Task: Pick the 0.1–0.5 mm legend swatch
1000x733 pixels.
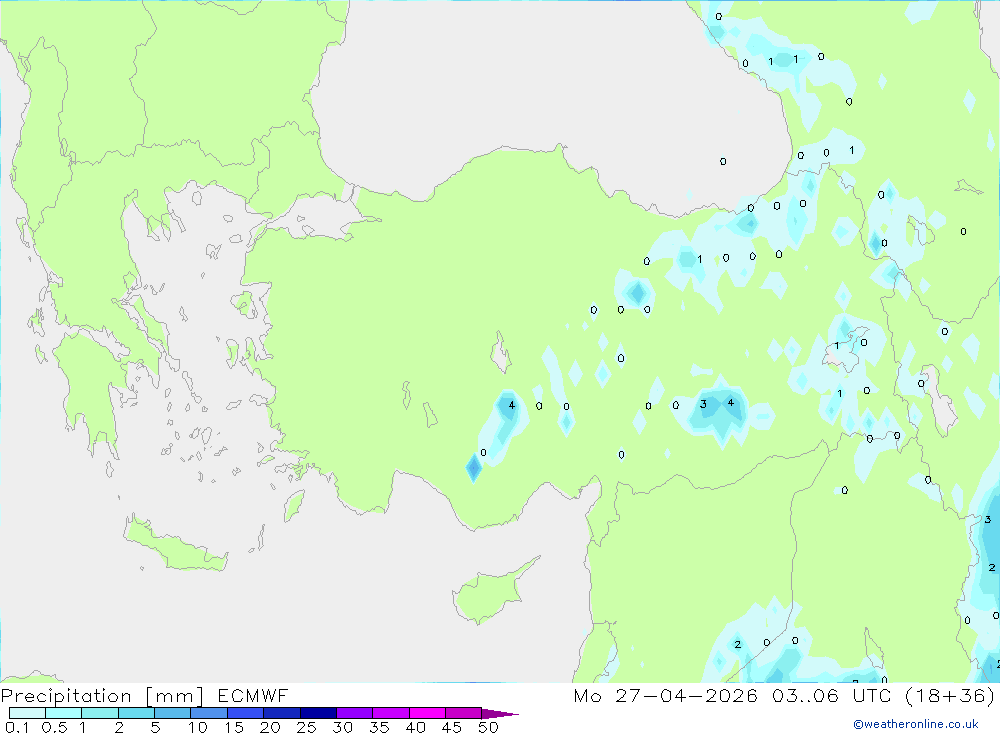Action: (x=27, y=713)
